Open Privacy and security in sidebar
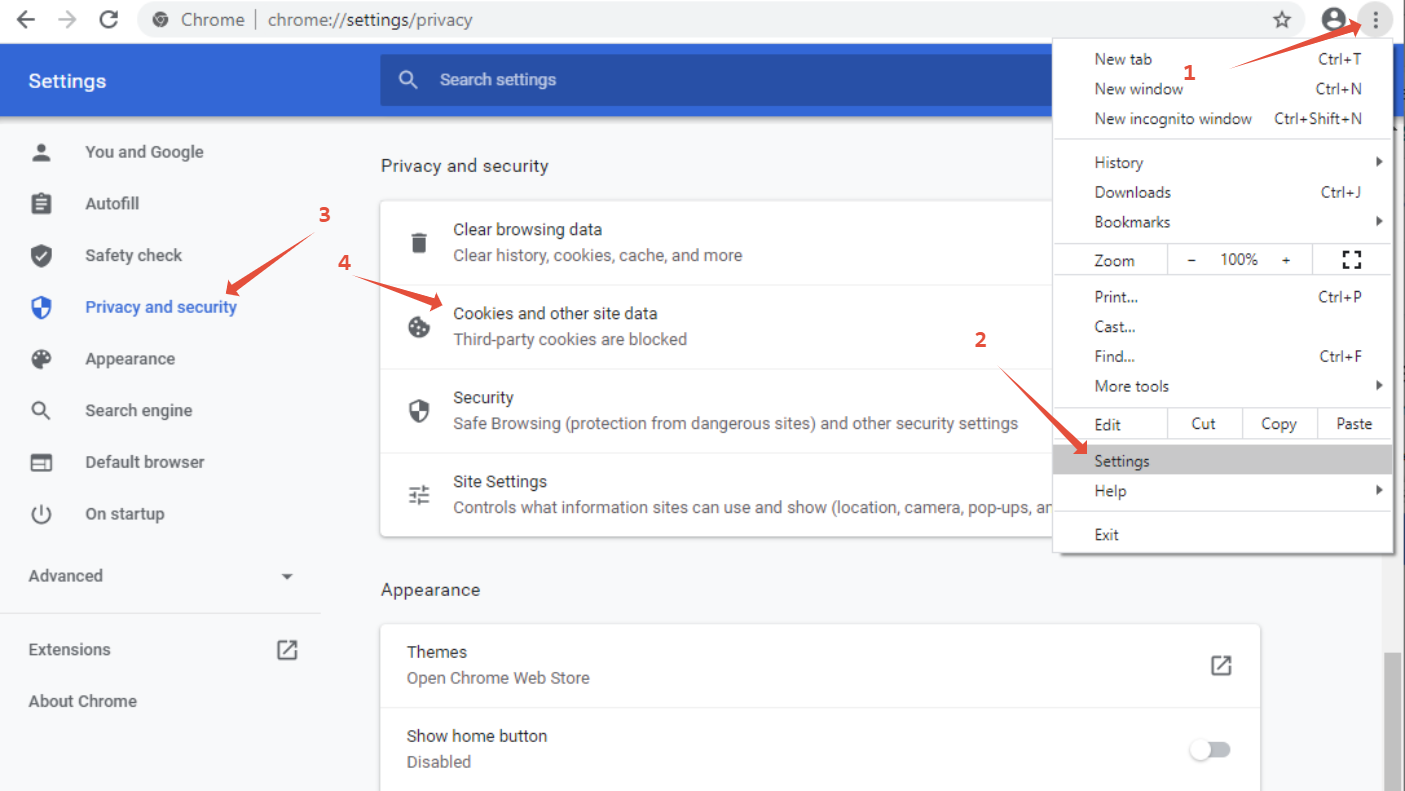The image size is (1405, 791). (160, 307)
